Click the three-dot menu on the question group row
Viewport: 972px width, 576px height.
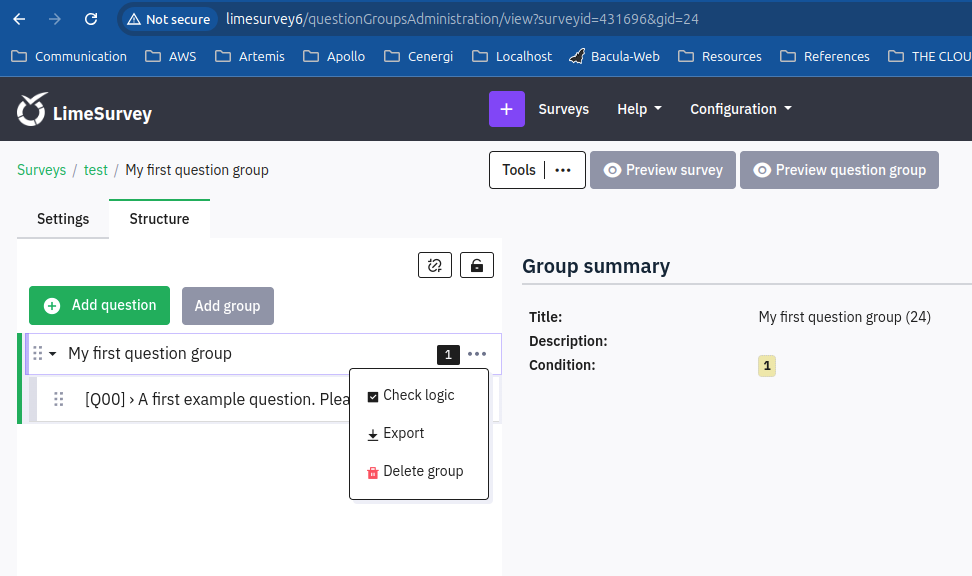coord(477,354)
